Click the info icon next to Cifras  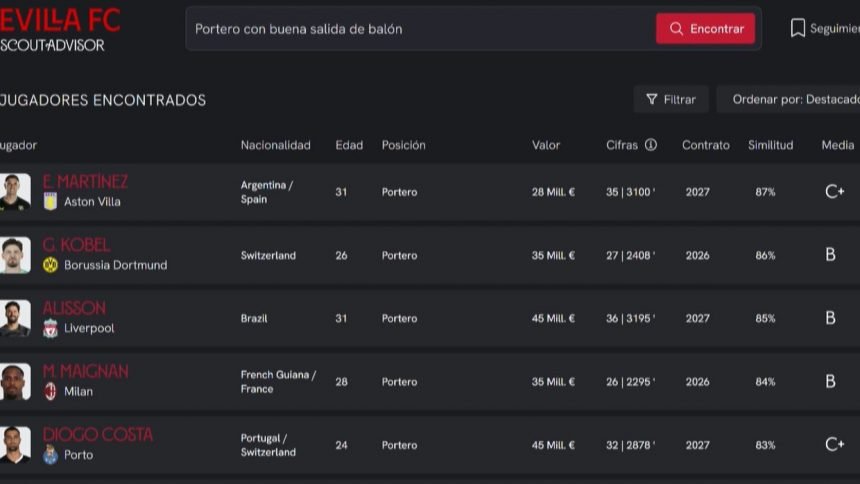click(651, 145)
